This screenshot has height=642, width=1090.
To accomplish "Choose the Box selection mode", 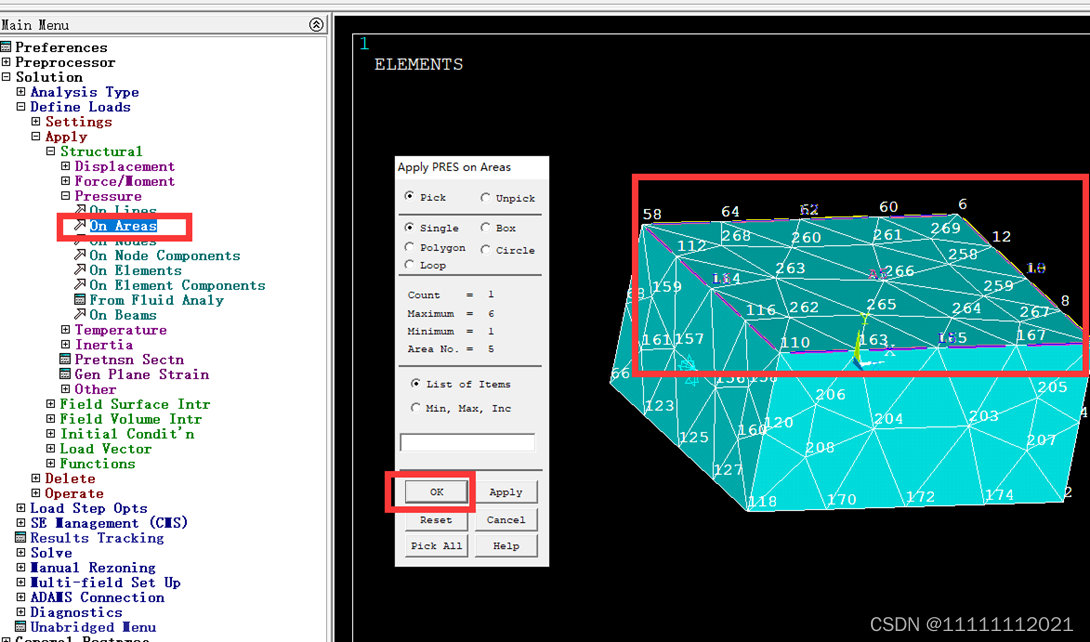I will pos(486,228).
